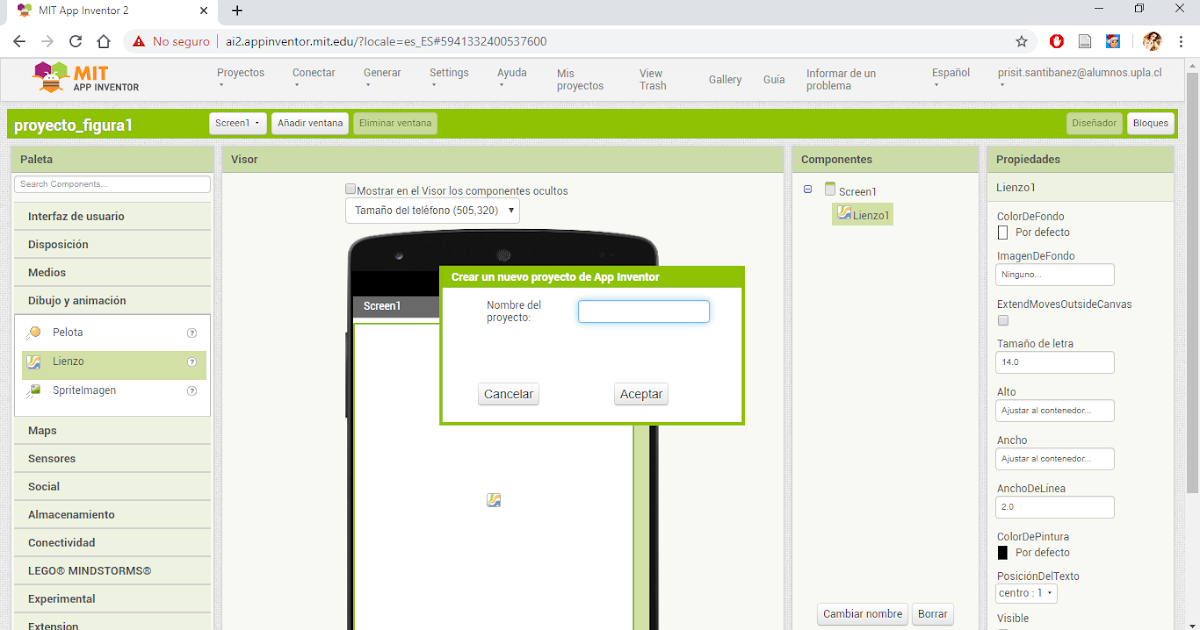Click the ColorDePintura black color swatch
The height and width of the screenshot is (630, 1200).
[1003, 552]
